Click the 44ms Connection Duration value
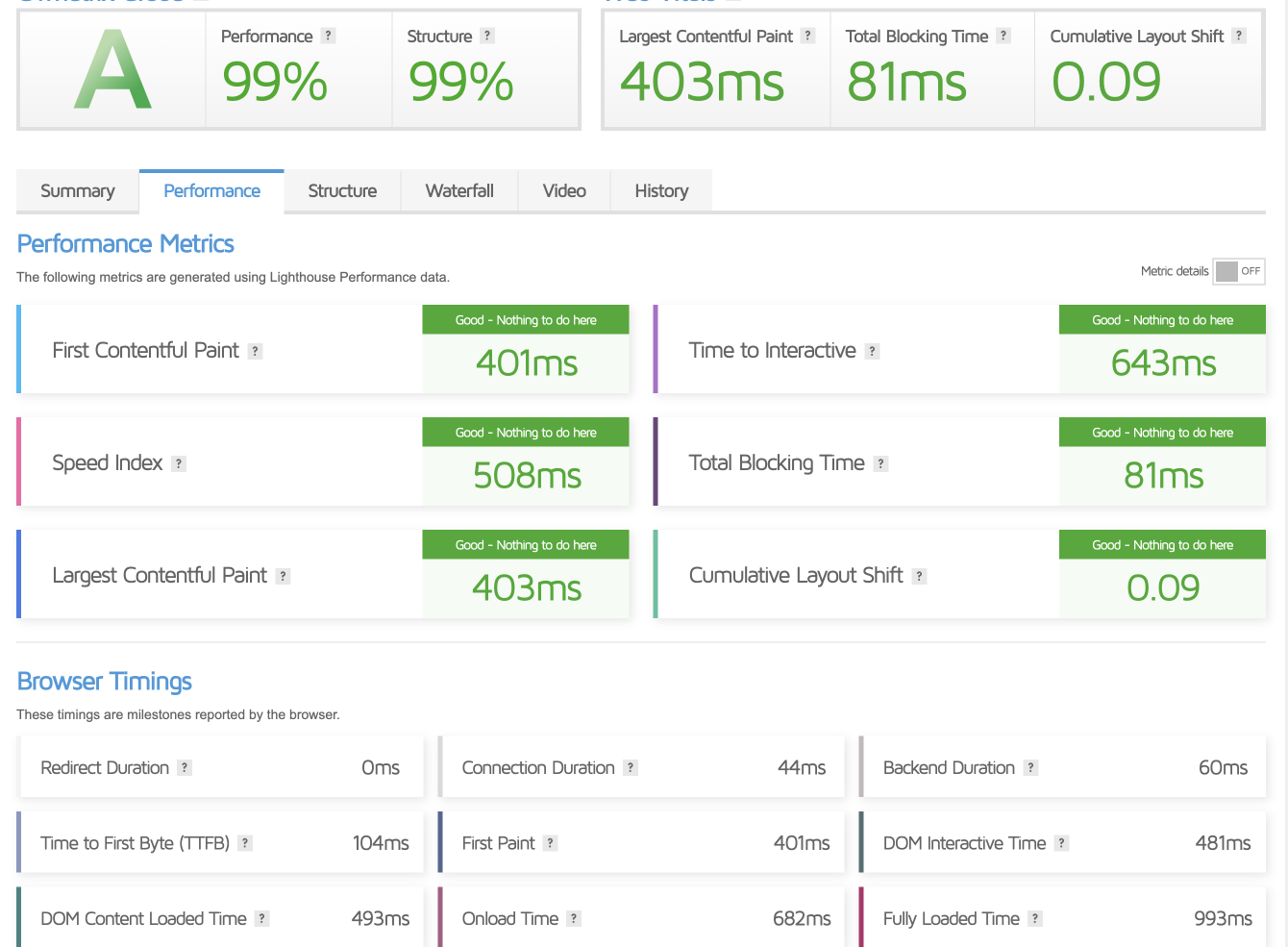 click(x=802, y=767)
